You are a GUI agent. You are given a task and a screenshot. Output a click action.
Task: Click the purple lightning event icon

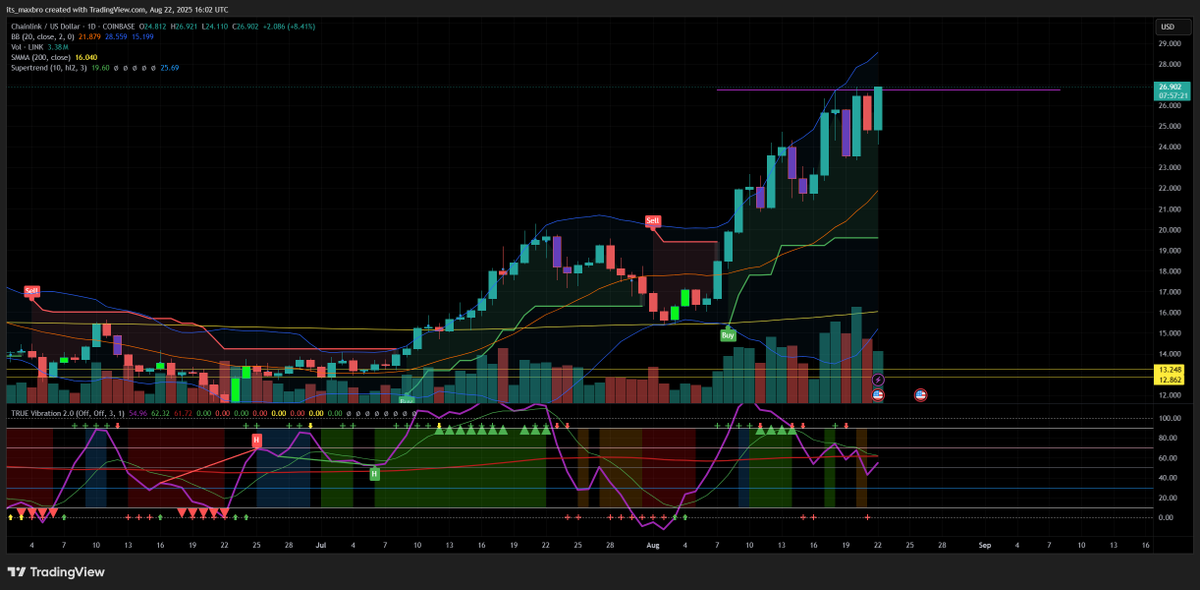click(x=877, y=379)
